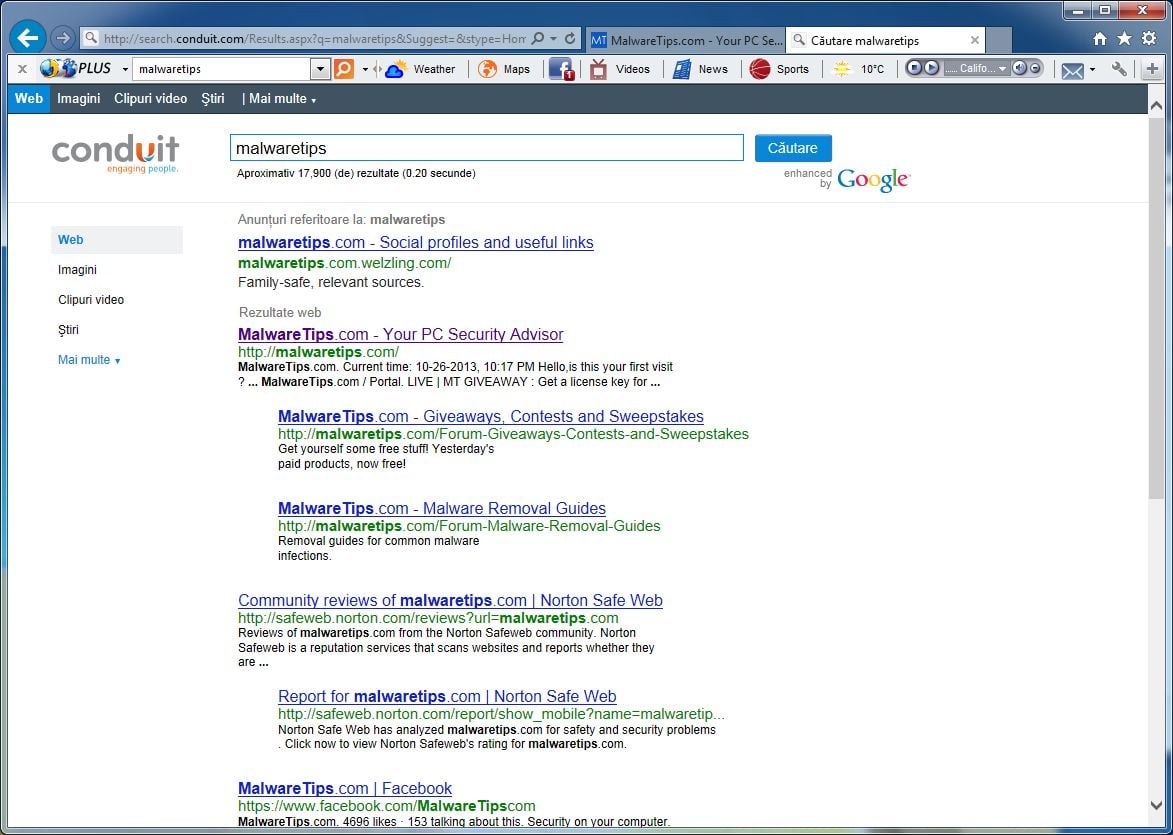Image resolution: width=1173 pixels, height=835 pixels.
Task: Open 'MalwareTips.com - Malware Removal Guides' link
Action: [442, 509]
